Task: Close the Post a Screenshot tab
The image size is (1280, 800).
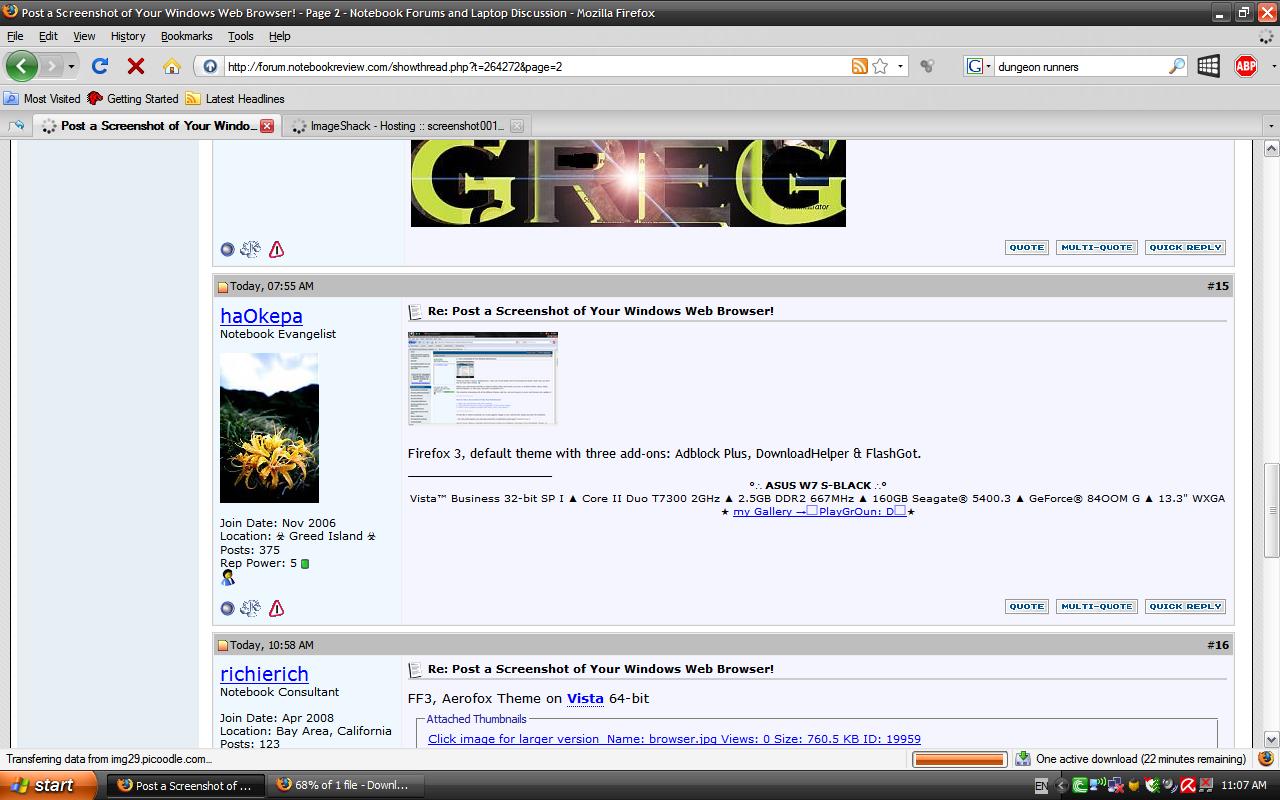Action: [x=267, y=126]
